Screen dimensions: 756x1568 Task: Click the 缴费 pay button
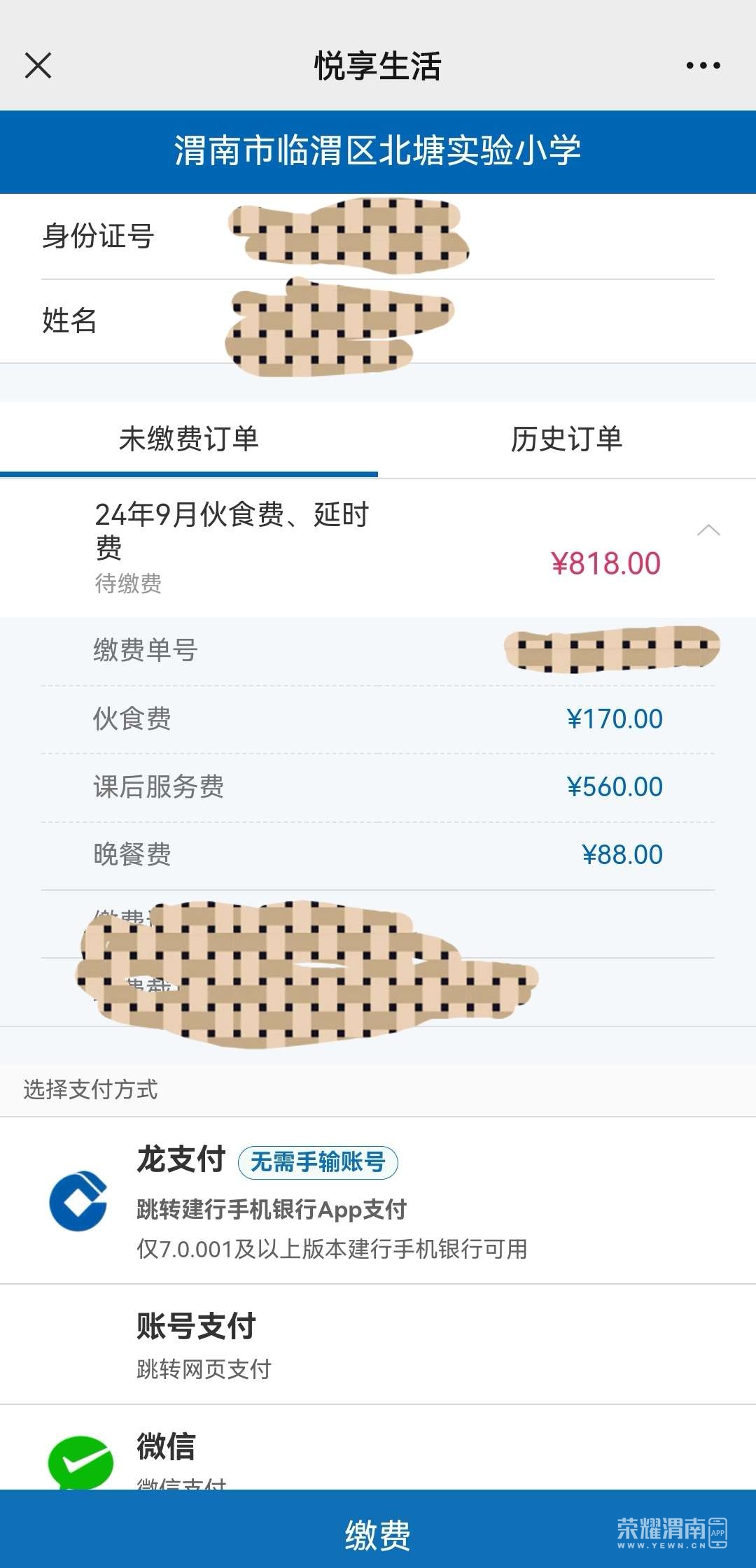point(378,1530)
